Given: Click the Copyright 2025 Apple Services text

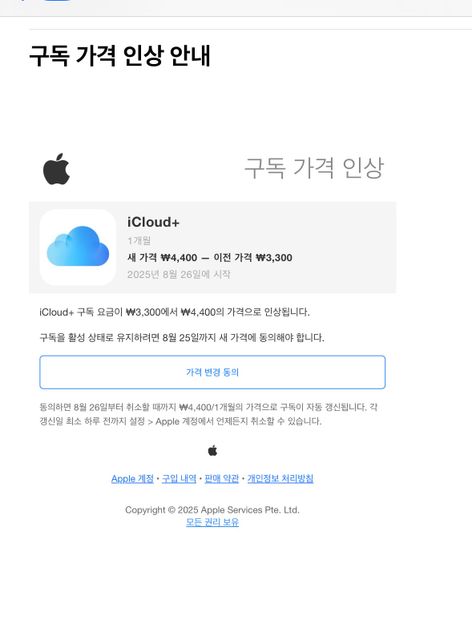Looking at the screenshot, I should coord(212,510).
